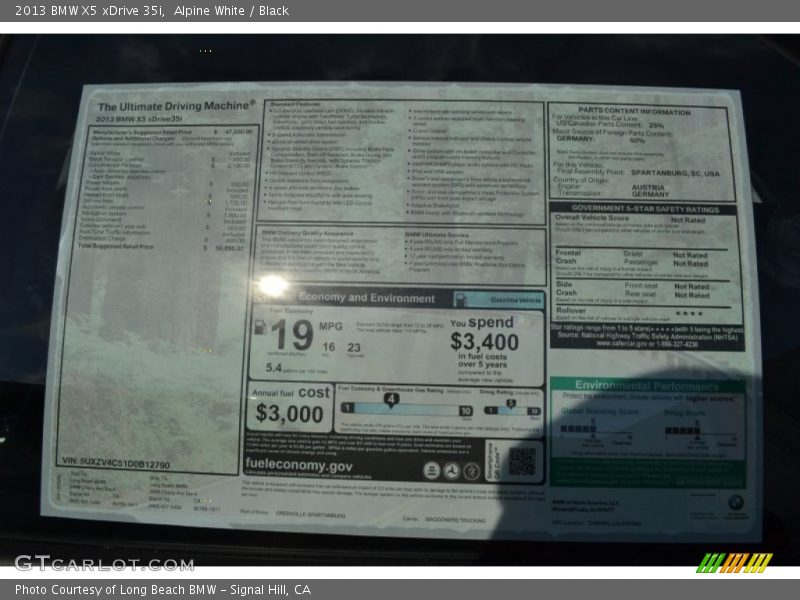
Task: Click the 5.4 gallons per 100 miles value
Action: [273, 367]
